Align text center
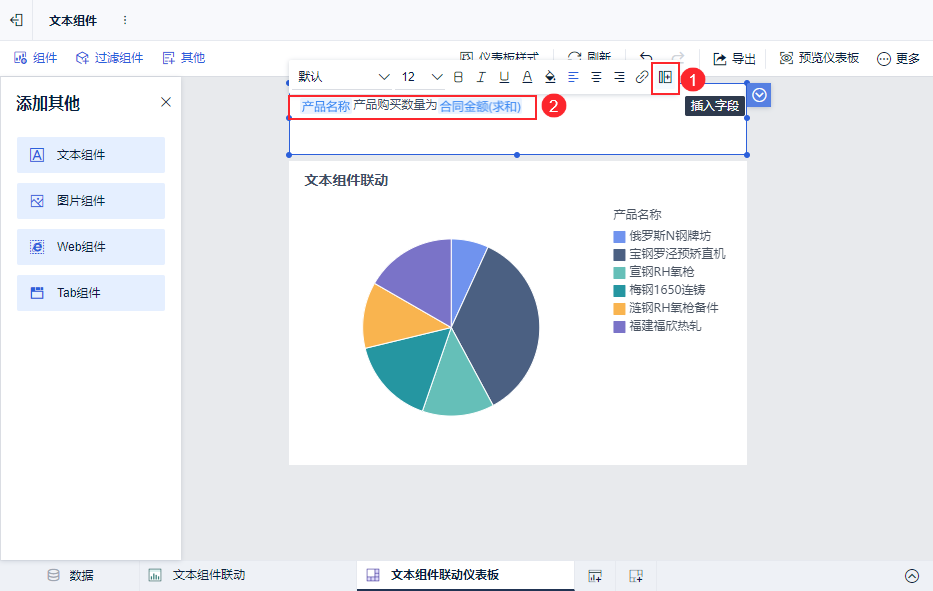The width and height of the screenshot is (933, 591). pyautogui.click(x=596, y=77)
